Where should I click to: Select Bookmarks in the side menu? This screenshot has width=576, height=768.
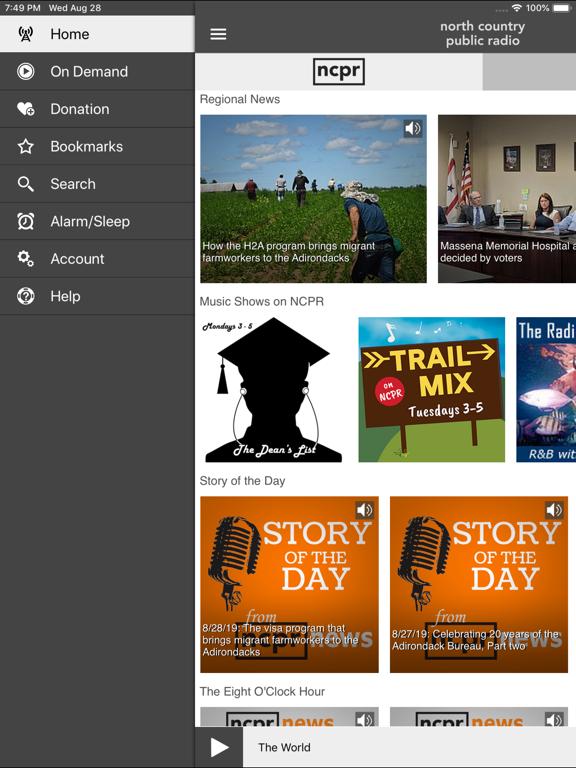pyautogui.click(x=97, y=146)
